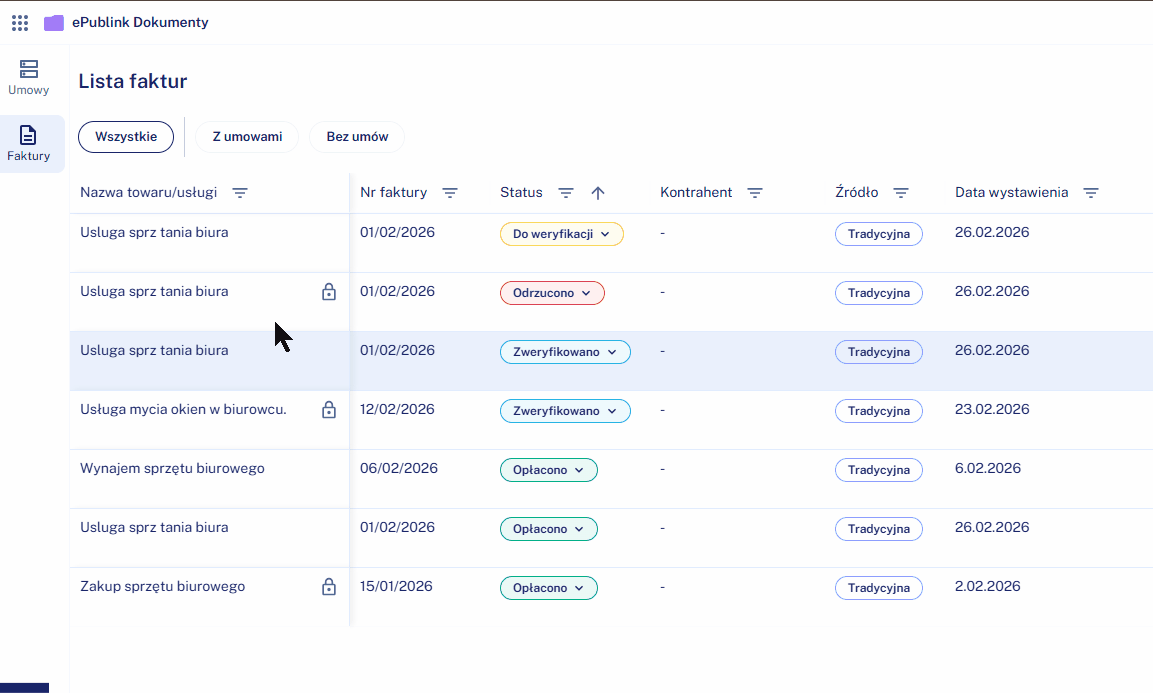Viewport: 1153px width, 693px height.
Task: Open the filter for Nr faktury column
Action: point(450,192)
